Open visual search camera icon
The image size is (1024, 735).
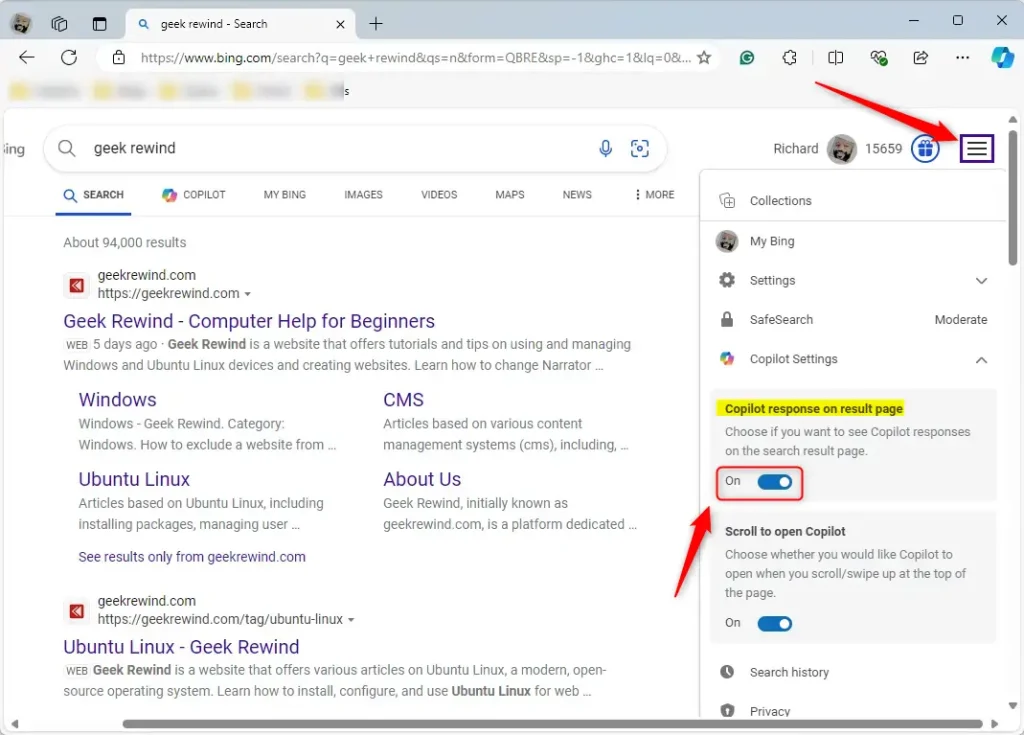pyautogui.click(x=640, y=148)
